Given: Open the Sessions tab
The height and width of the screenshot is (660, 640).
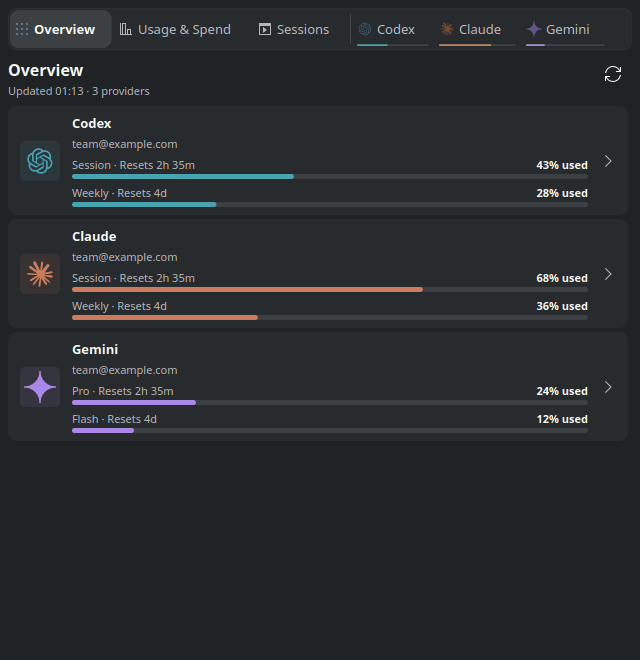Looking at the screenshot, I should 294,29.
